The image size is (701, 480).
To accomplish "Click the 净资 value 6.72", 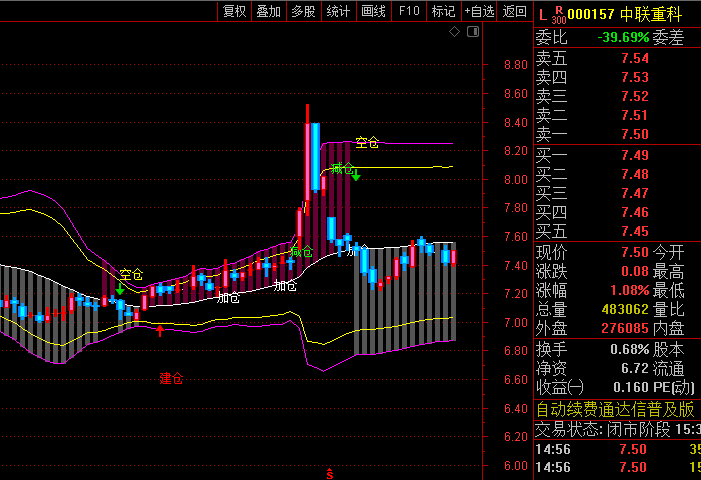I will 635,368.
